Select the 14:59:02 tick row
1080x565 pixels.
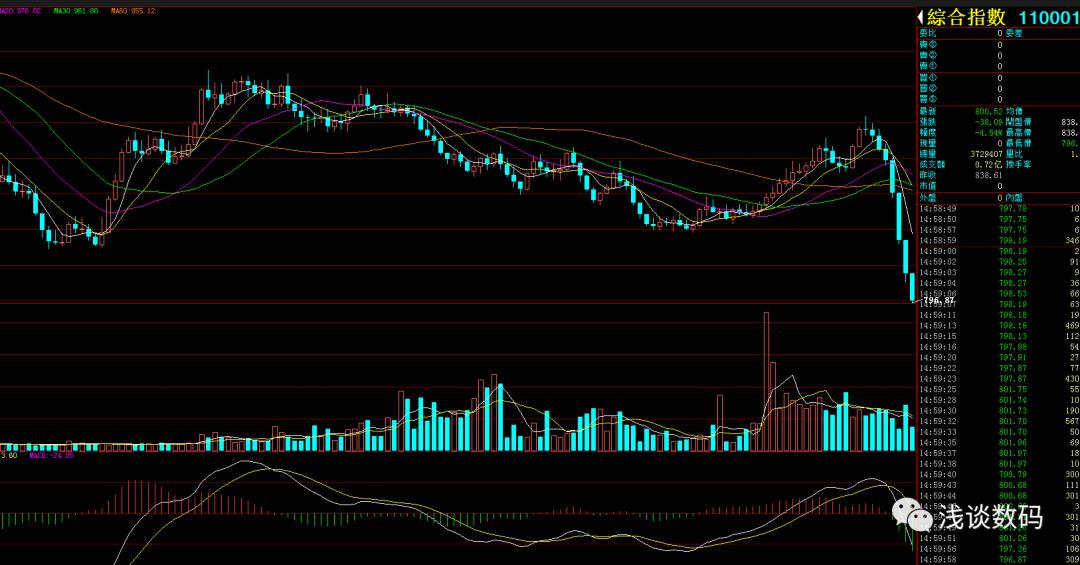click(999, 262)
